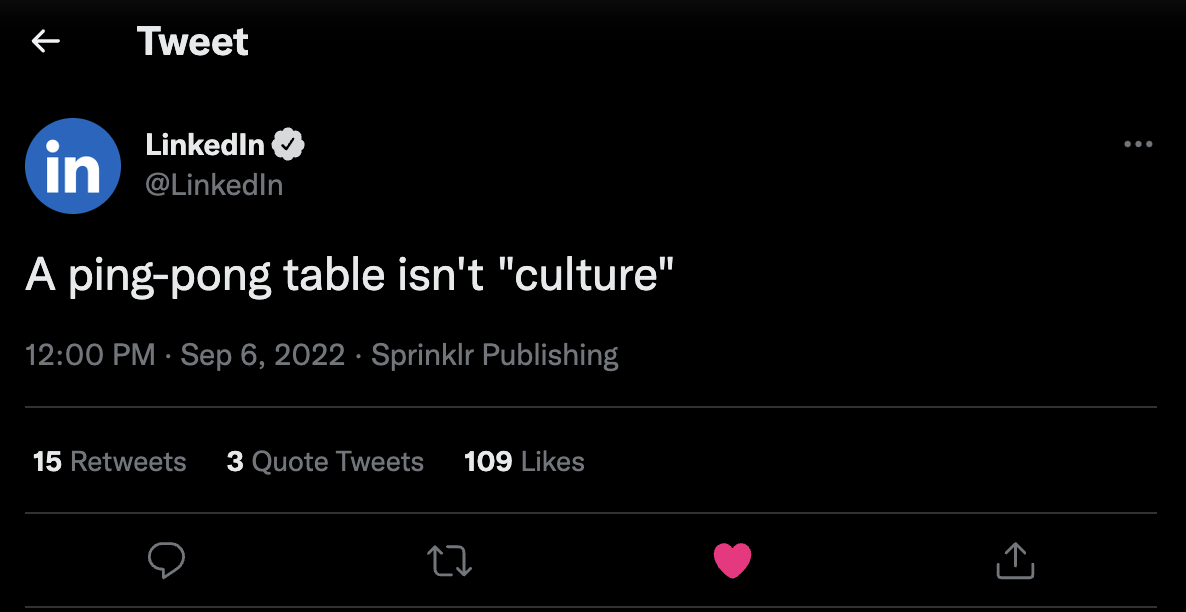Screen dimensions: 1186x612
Task: Reply to the tweet via speech bubble icon
Action: (x=167, y=560)
